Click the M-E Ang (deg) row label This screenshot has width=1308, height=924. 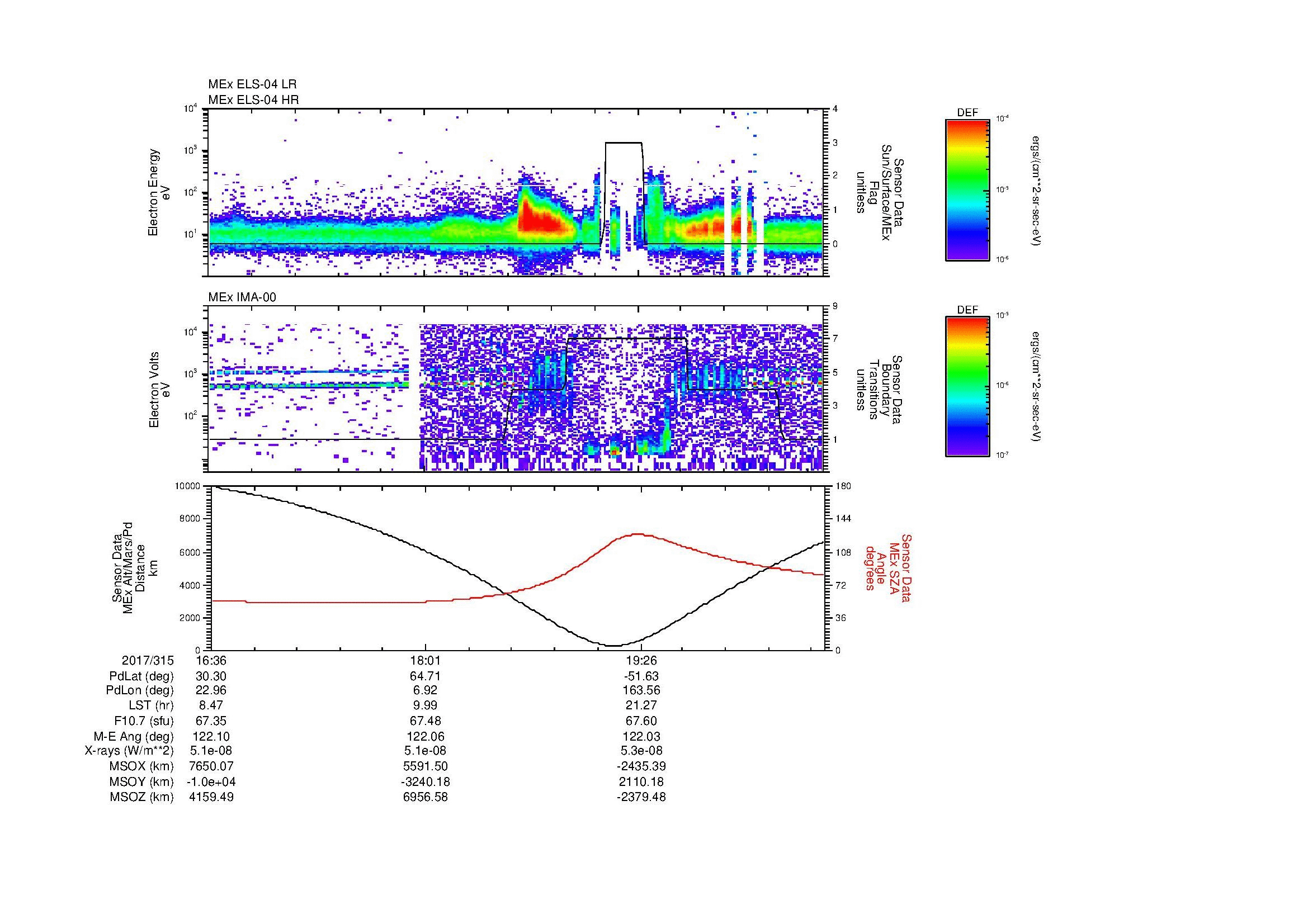[133, 736]
